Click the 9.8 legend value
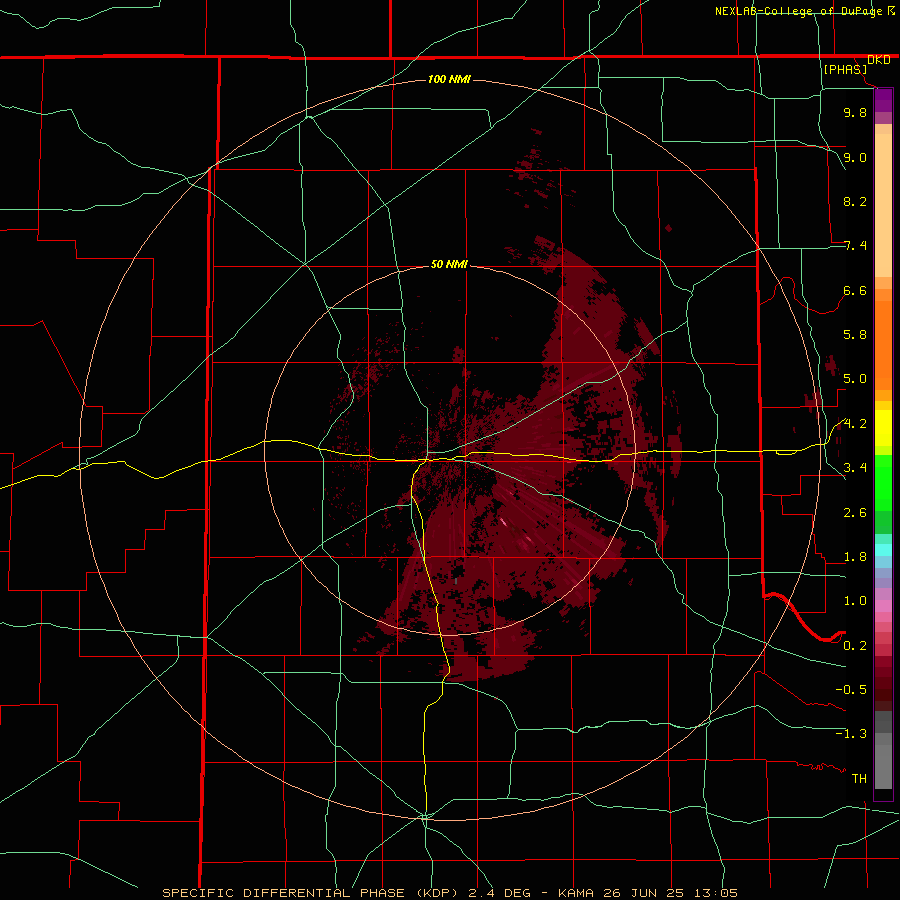Screen dimensions: 900x900 (855, 112)
